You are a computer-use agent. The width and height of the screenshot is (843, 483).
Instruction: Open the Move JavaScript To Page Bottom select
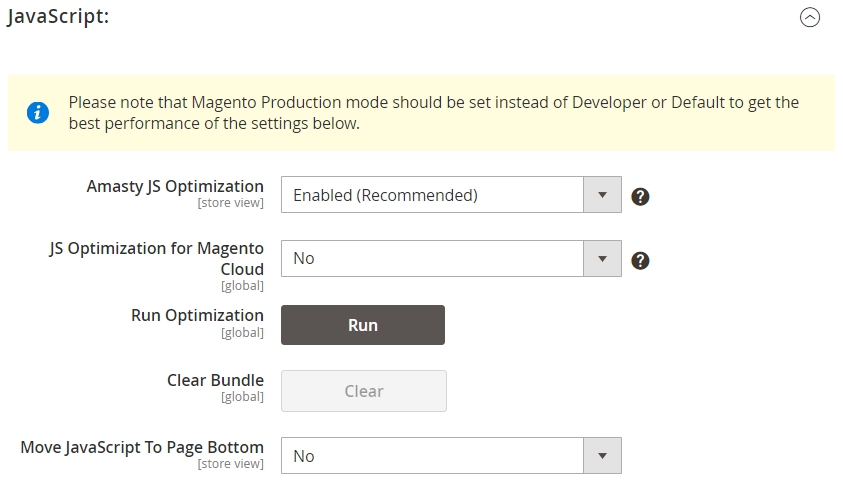click(x=451, y=456)
